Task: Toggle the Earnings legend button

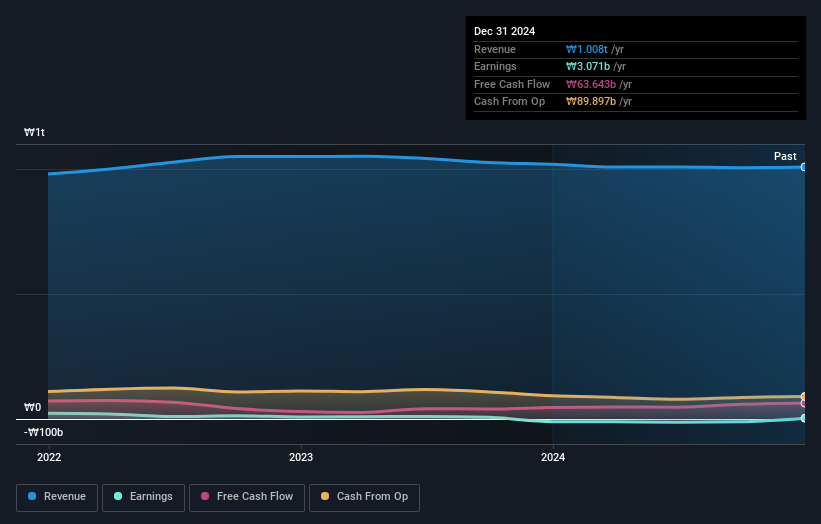Action: (143, 497)
